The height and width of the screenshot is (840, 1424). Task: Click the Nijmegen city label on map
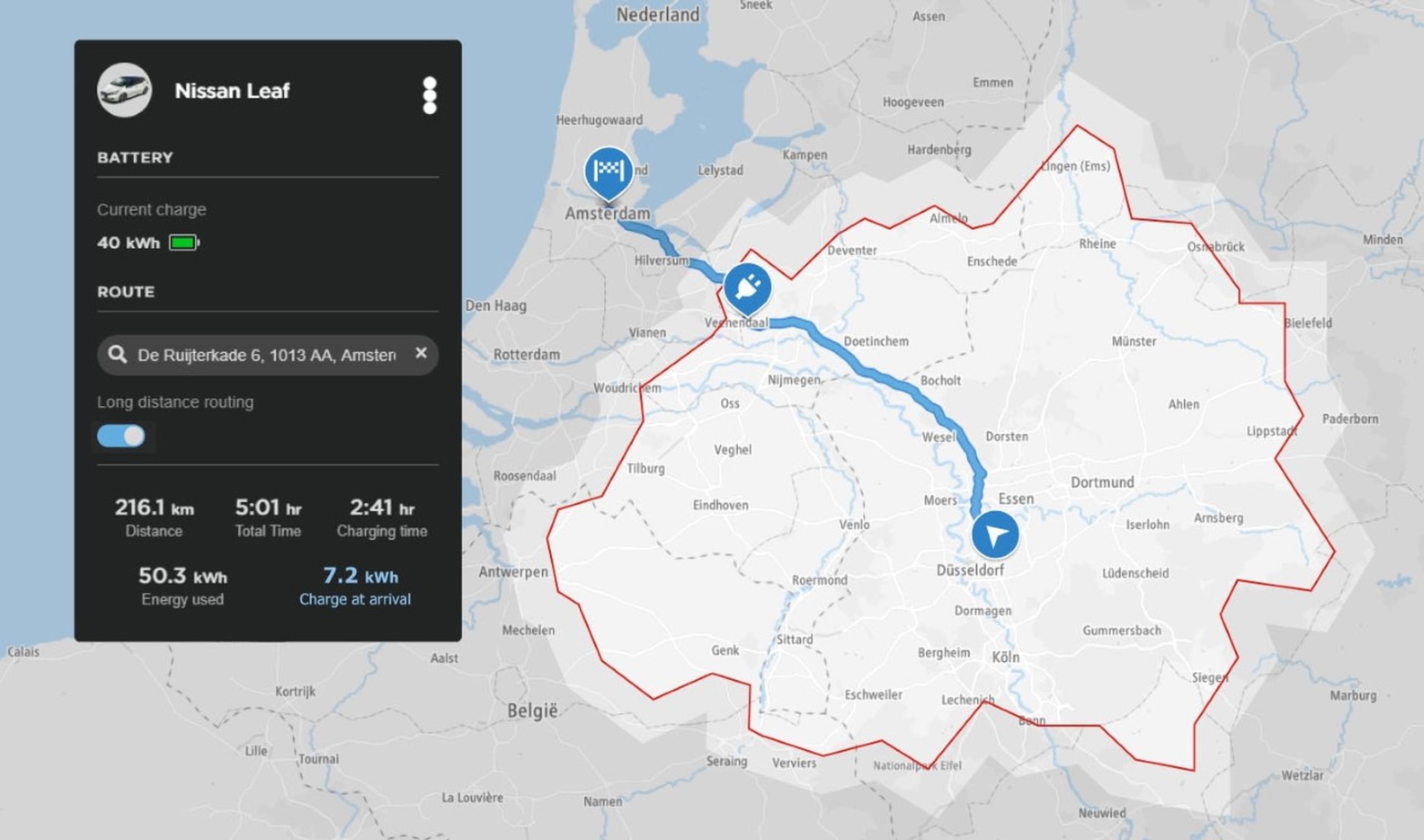point(794,381)
